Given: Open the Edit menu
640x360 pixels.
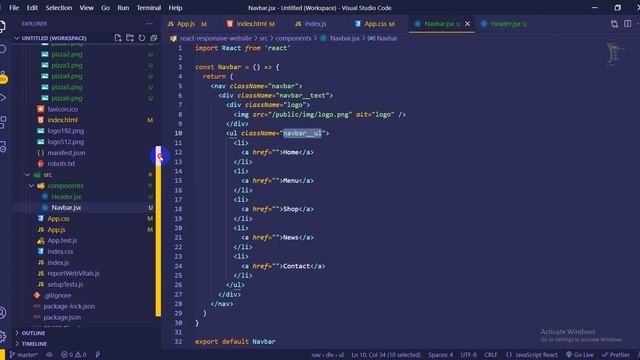Looking at the screenshot, I should pyautogui.click(x=32, y=8).
